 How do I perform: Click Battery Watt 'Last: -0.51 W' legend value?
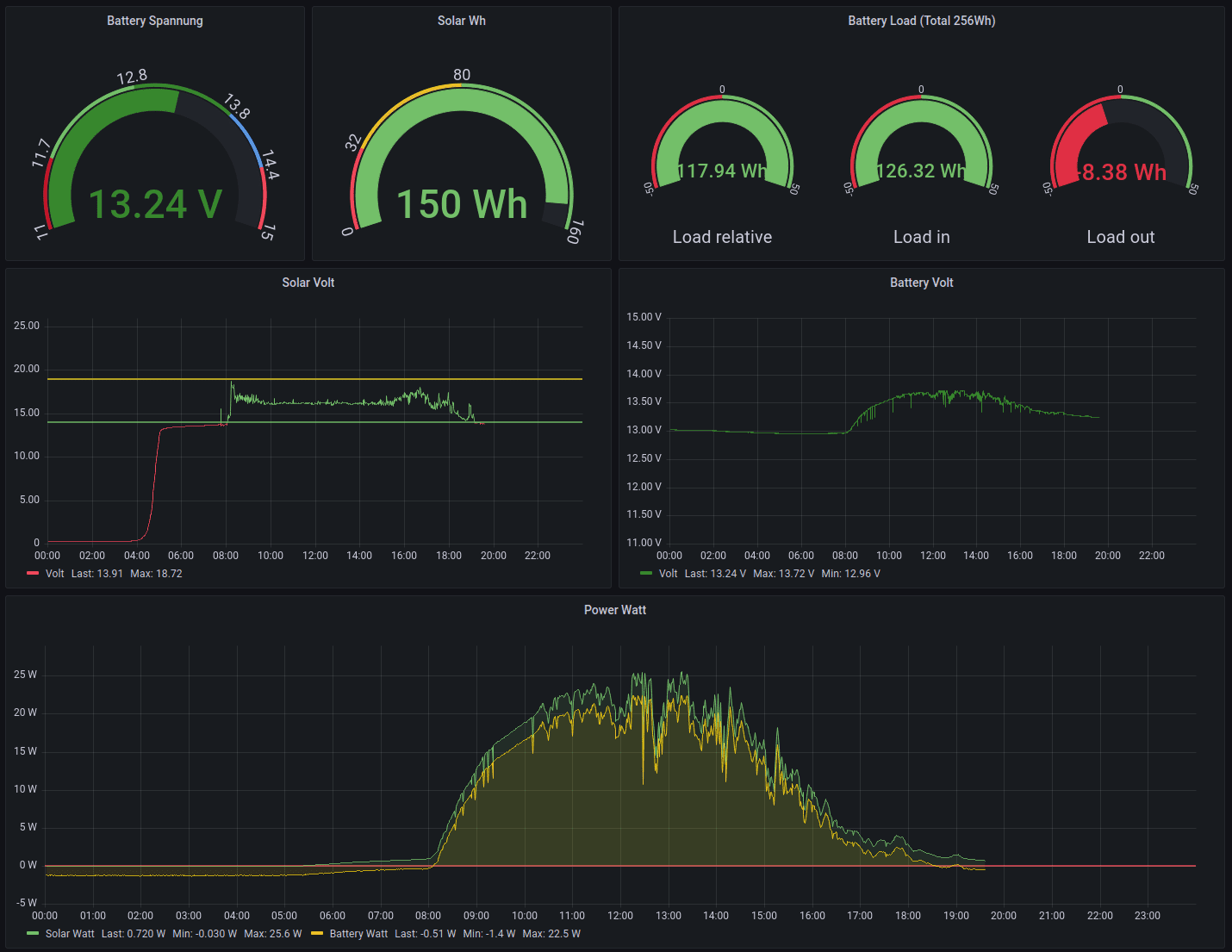pyautogui.click(x=426, y=934)
